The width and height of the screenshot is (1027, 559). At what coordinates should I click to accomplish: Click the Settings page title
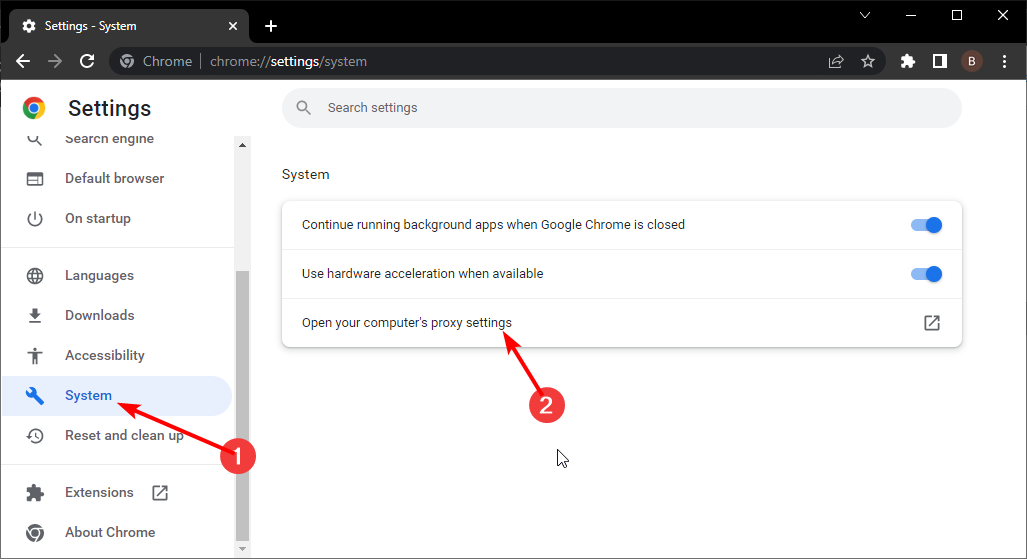point(109,108)
